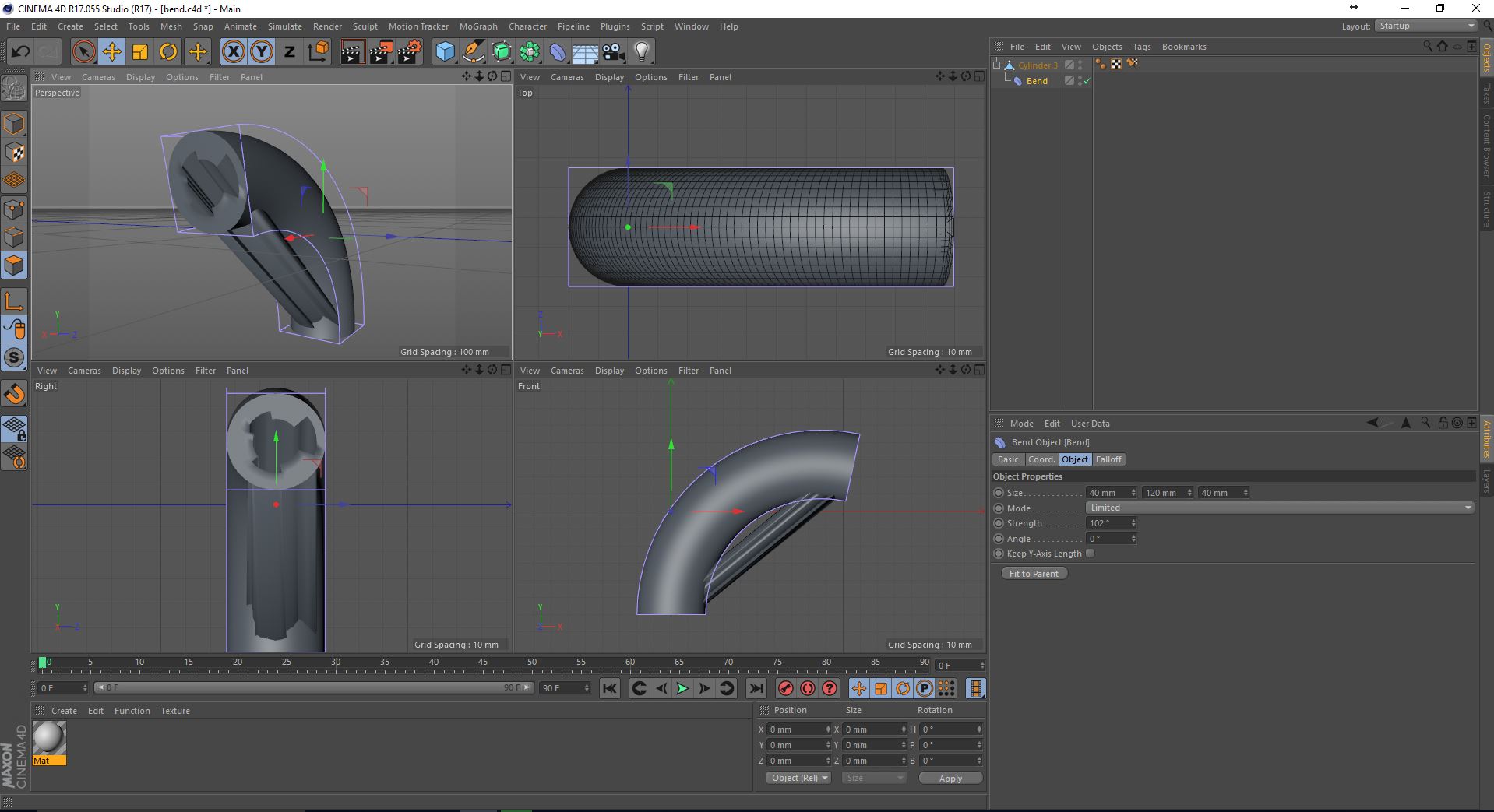Select the Mat material thumbnail
1494x812 pixels.
[49, 743]
